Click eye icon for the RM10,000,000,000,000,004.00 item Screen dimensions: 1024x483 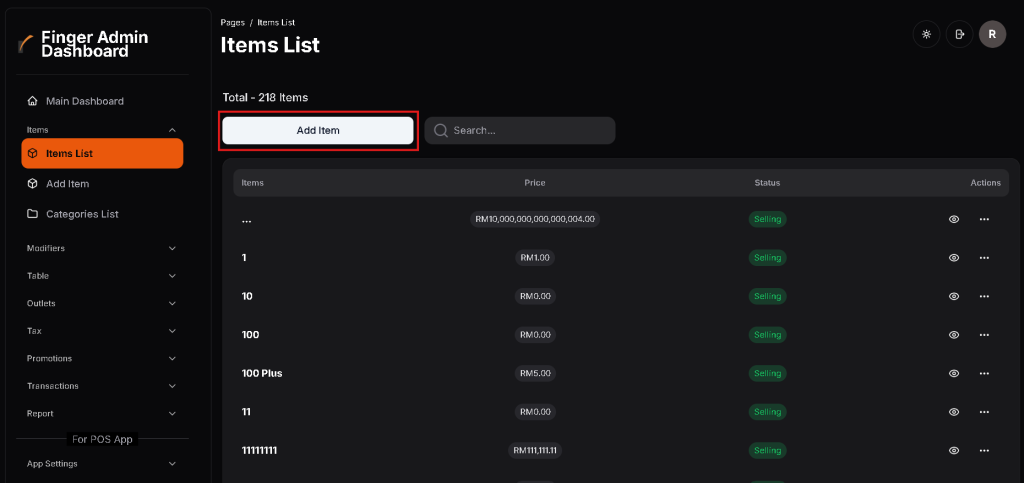click(954, 219)
